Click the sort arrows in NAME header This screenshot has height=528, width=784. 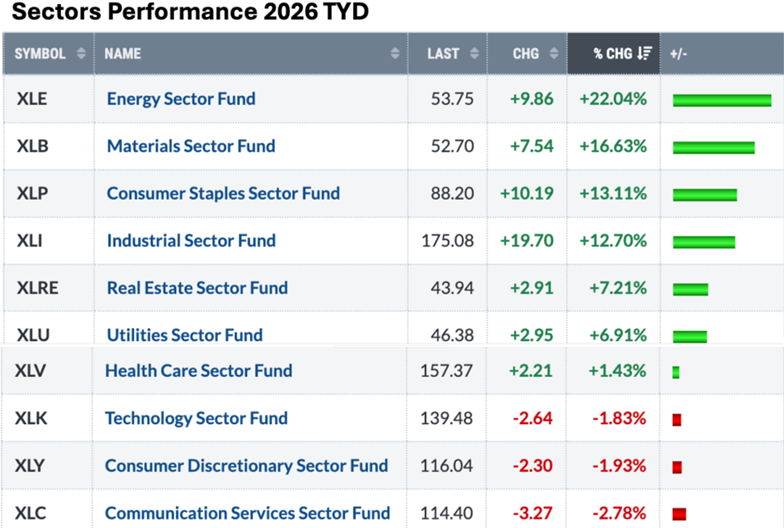click(397, 54)
